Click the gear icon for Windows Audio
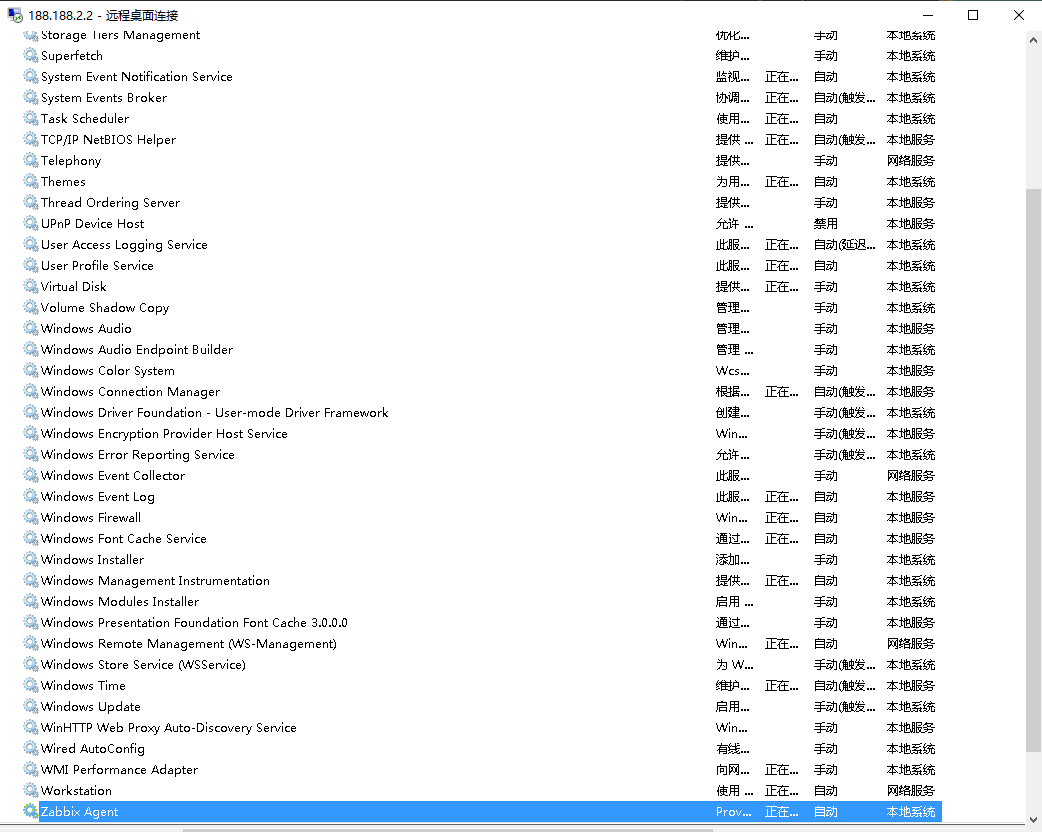 point(31,328)
